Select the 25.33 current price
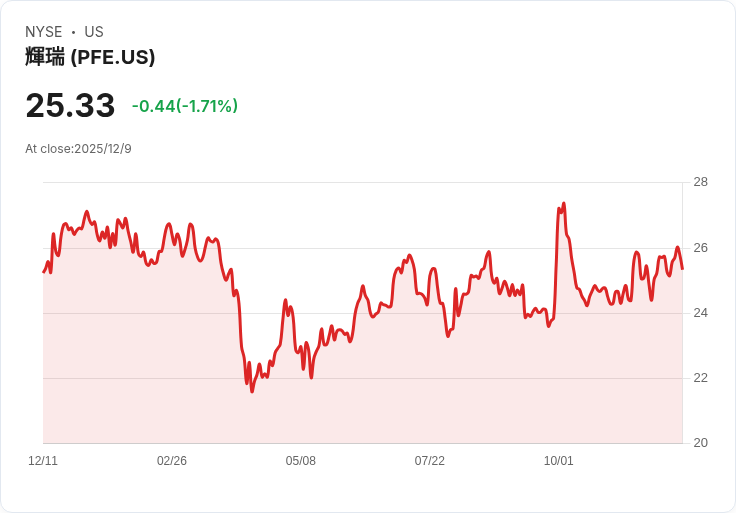This screenshot has height=513, width=736. coord(70,105)
